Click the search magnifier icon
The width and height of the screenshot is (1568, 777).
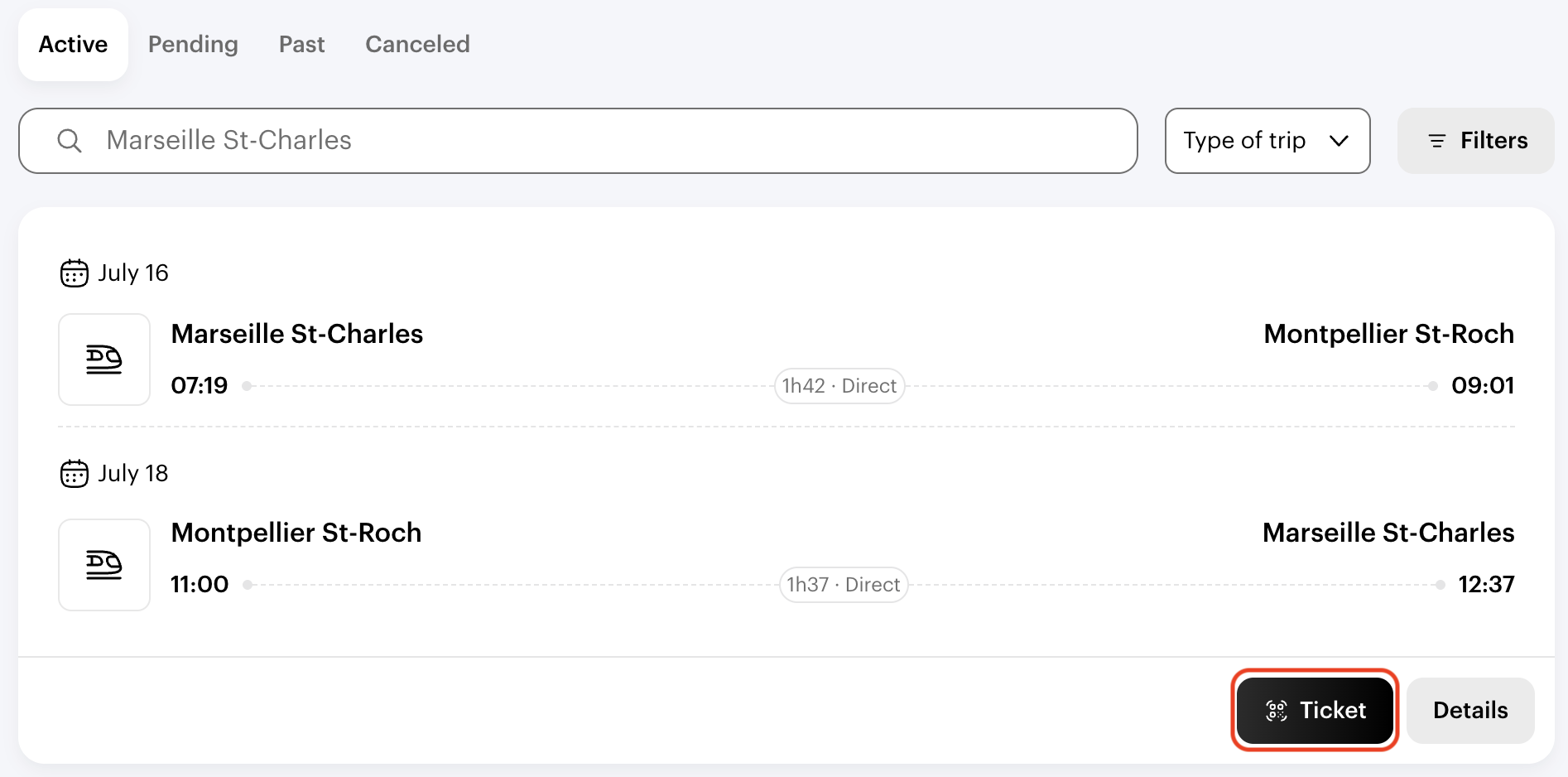[70, 141]
